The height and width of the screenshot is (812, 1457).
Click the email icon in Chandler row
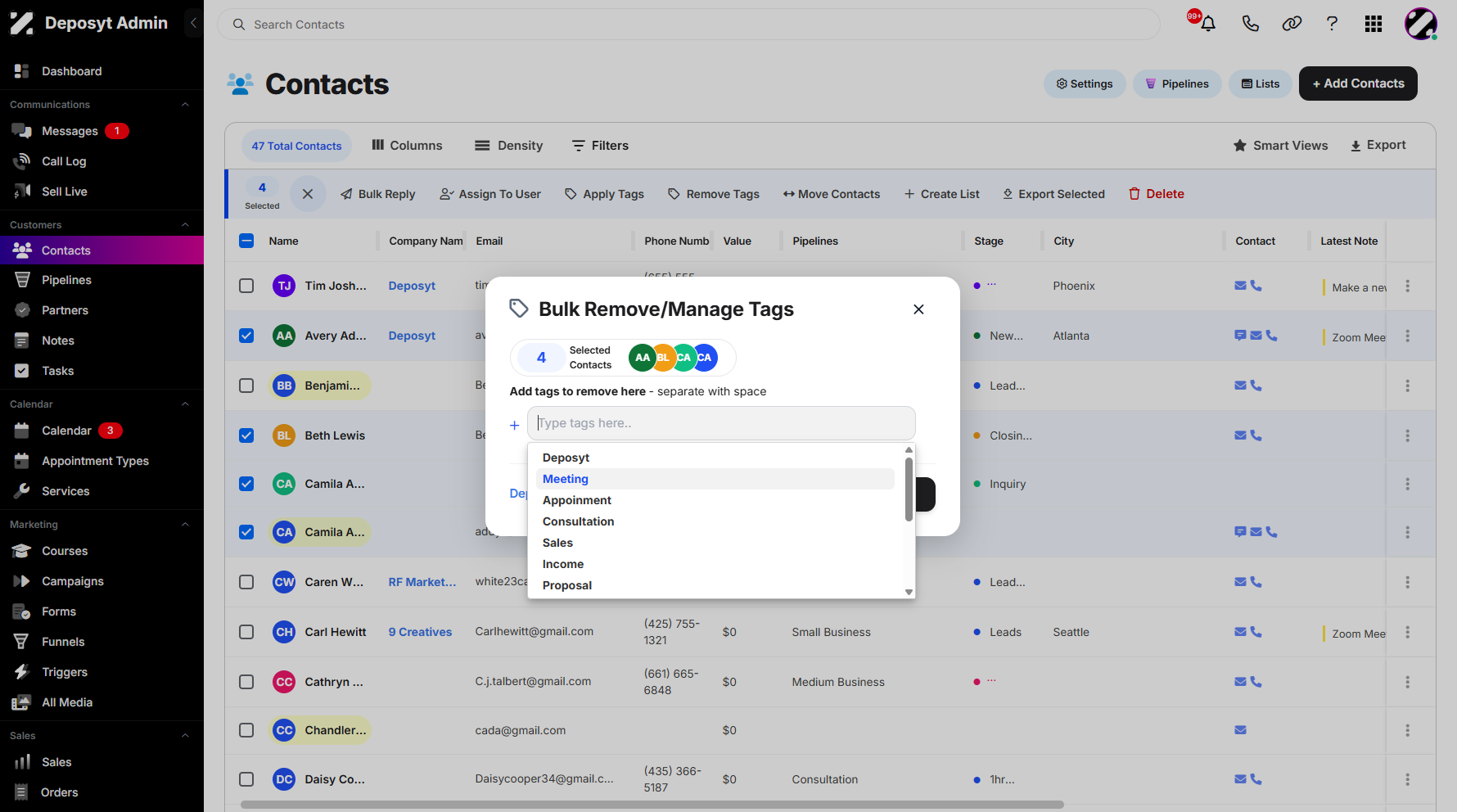pos(1240,730)
